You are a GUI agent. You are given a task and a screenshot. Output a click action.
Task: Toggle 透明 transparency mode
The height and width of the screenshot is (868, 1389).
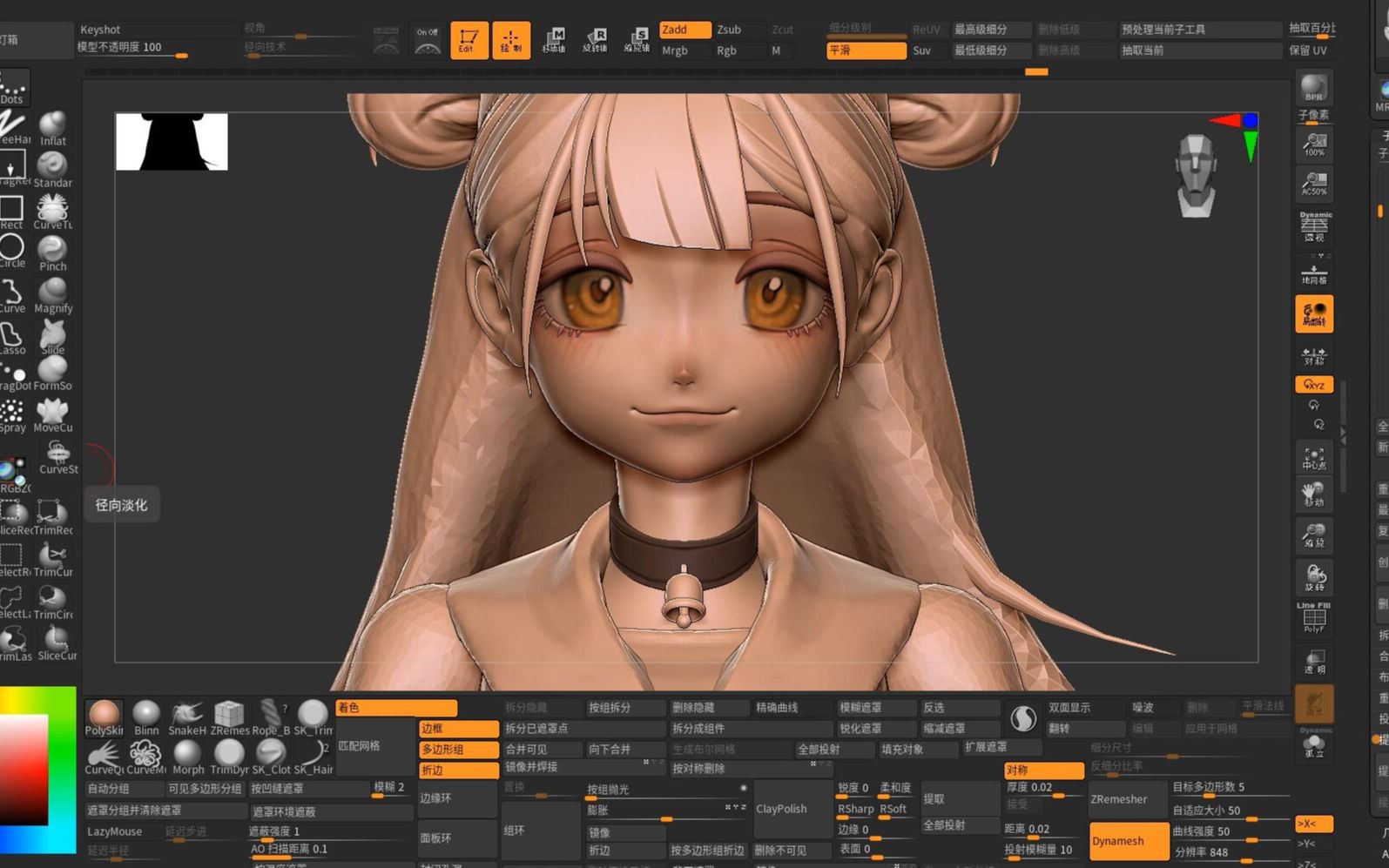point(1314,662)
